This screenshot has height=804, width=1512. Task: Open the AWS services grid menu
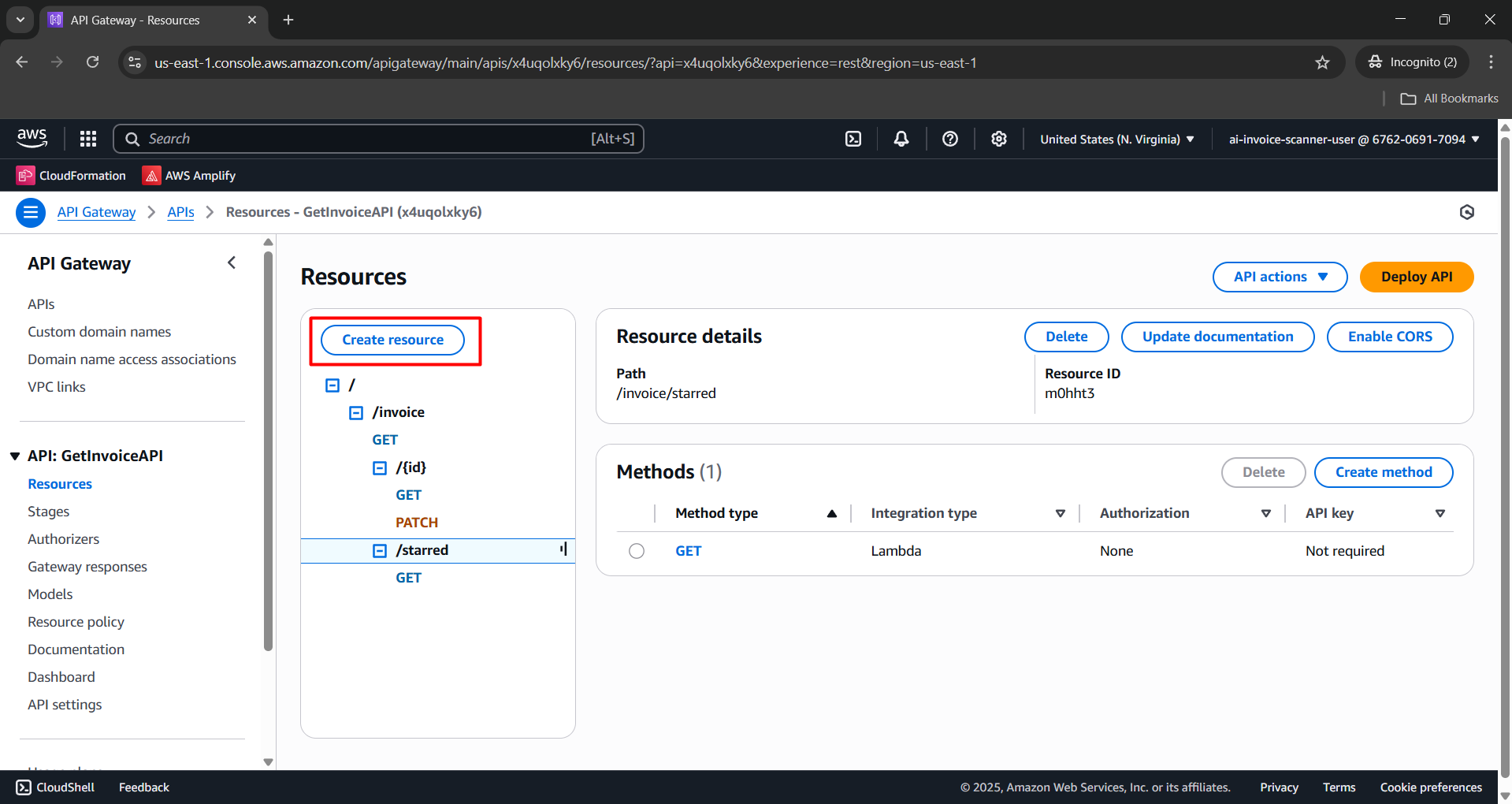tap(88, 139)
